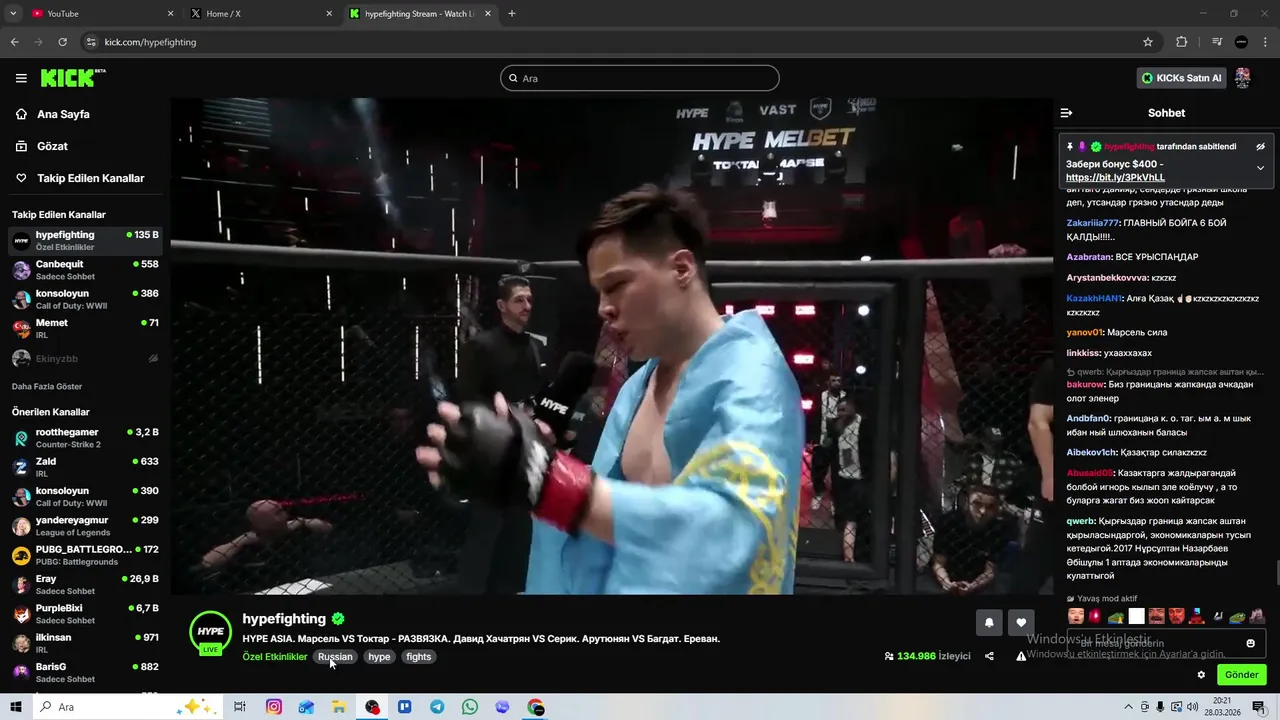This screenshot has height=720, width=1280.
Task: Open File Explorer from the taskbar
Action: (x=339, y=707)
